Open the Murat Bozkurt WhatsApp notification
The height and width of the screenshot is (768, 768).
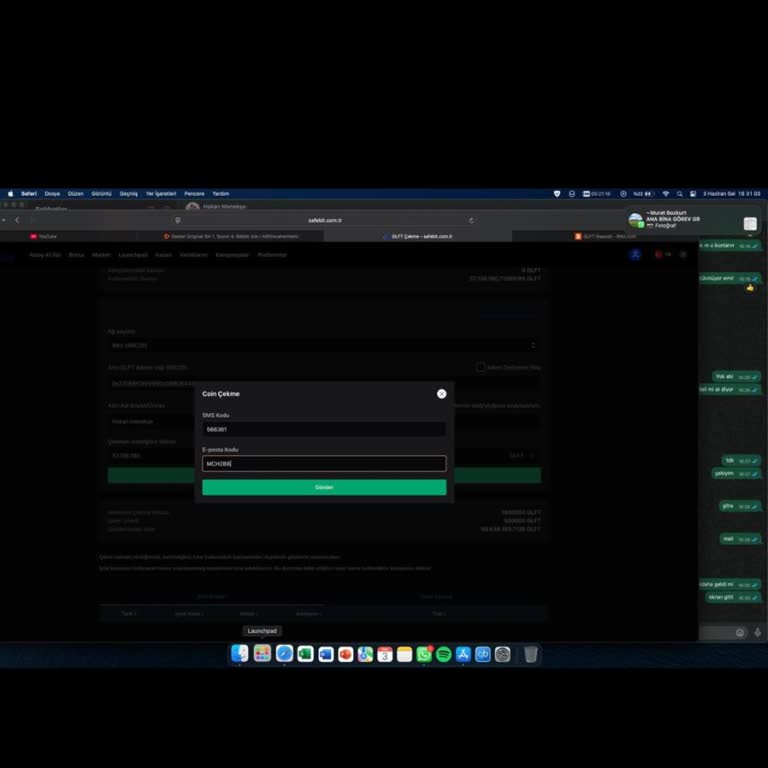click(693, 219)
